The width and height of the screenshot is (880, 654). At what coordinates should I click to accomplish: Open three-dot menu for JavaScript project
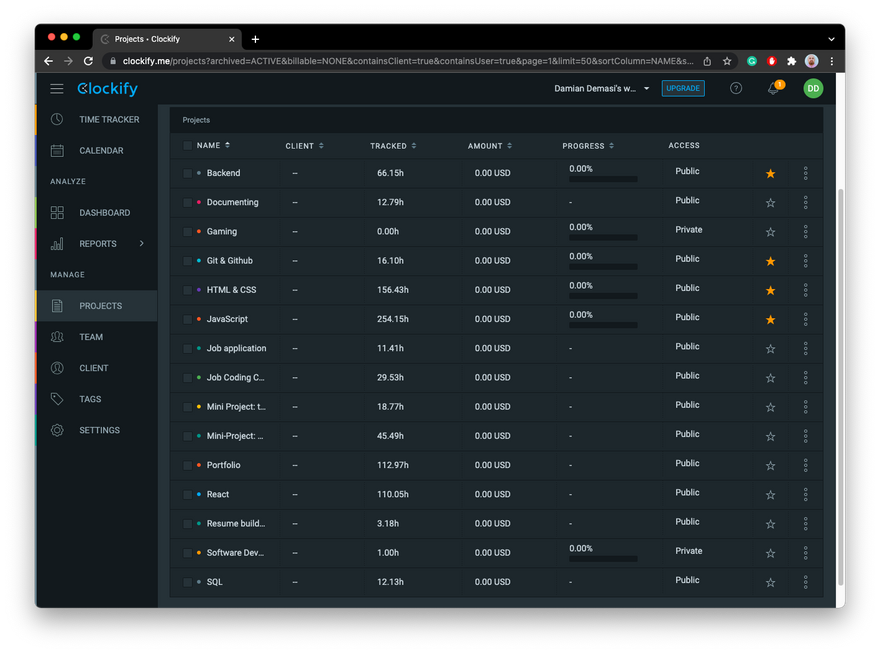pyautogui.click(x=805, y=319)
